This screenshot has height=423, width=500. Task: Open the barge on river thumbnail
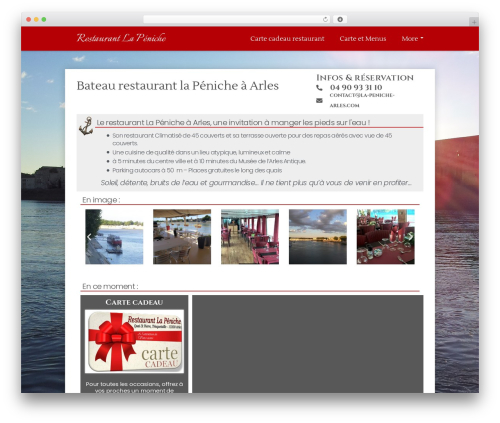114,237
